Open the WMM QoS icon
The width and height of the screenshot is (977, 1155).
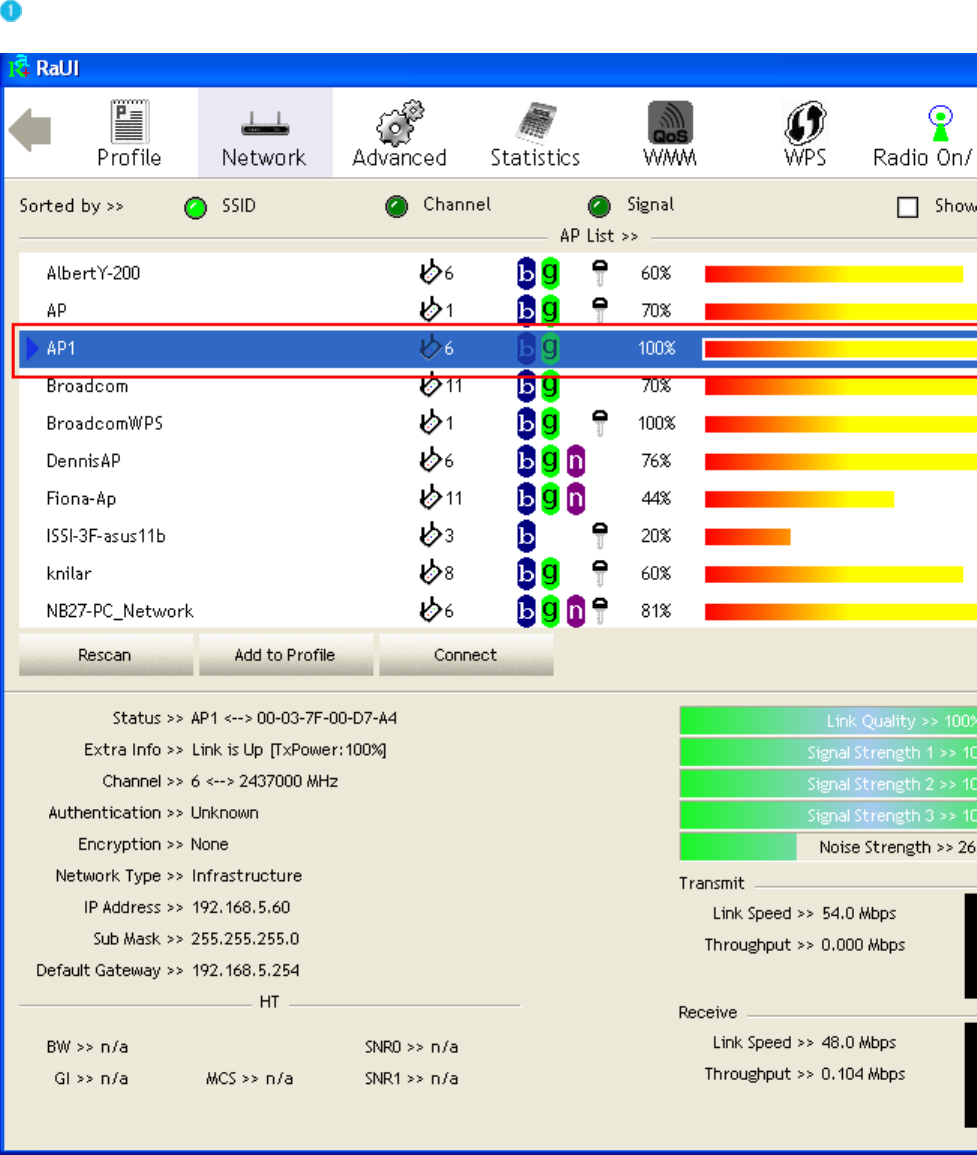pyautogui.click(x=670, y=122)
